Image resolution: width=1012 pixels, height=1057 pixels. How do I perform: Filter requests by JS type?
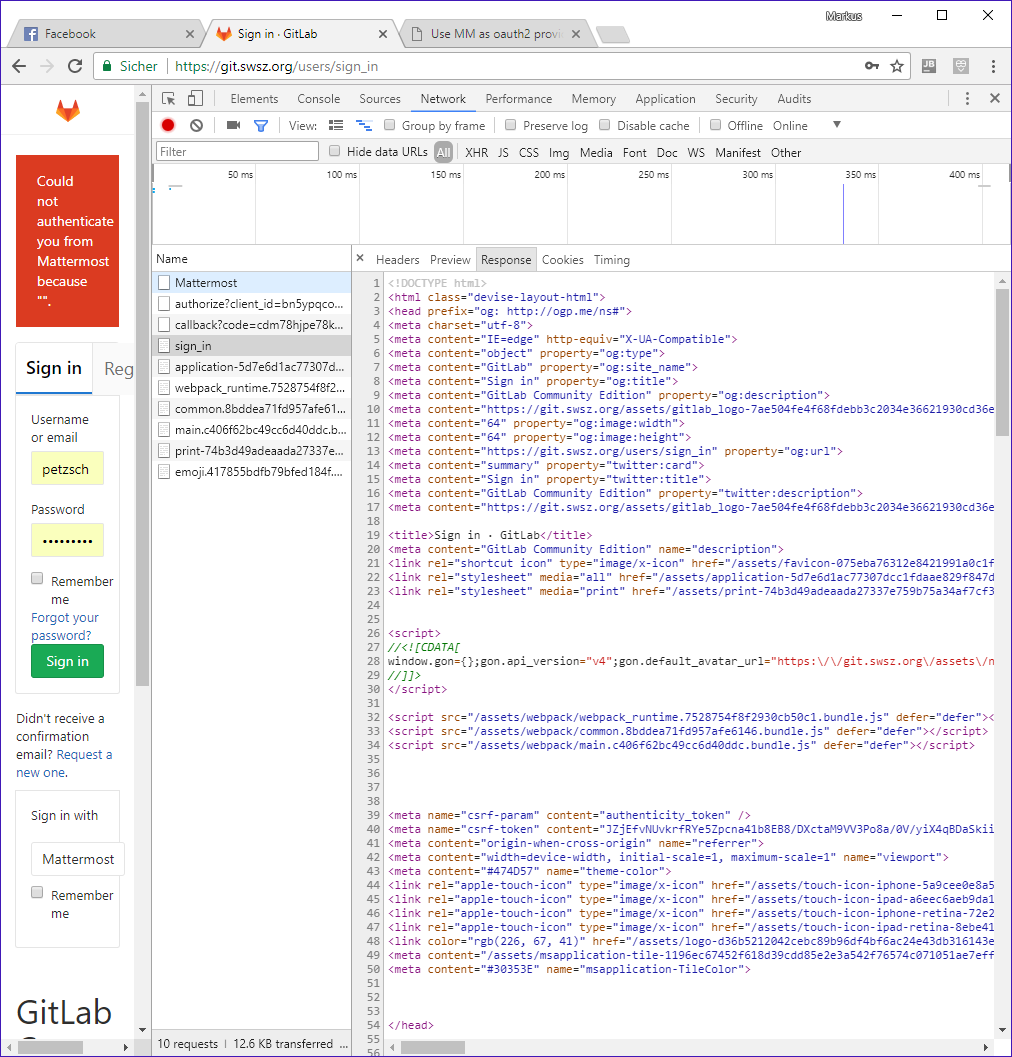pyautogui.click(x=503, y=153)
